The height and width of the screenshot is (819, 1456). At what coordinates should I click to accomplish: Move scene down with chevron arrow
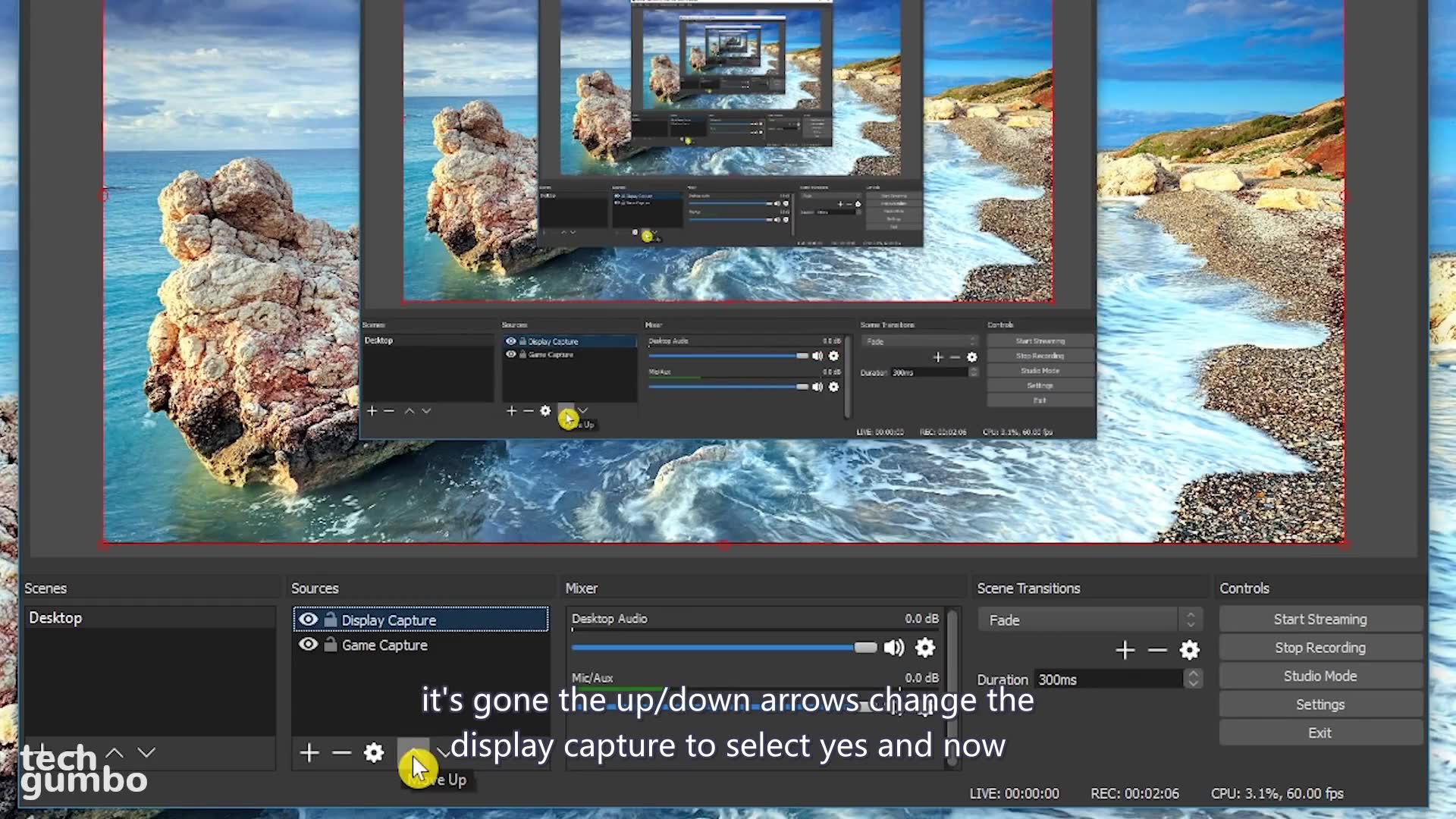tap(146, 752)
